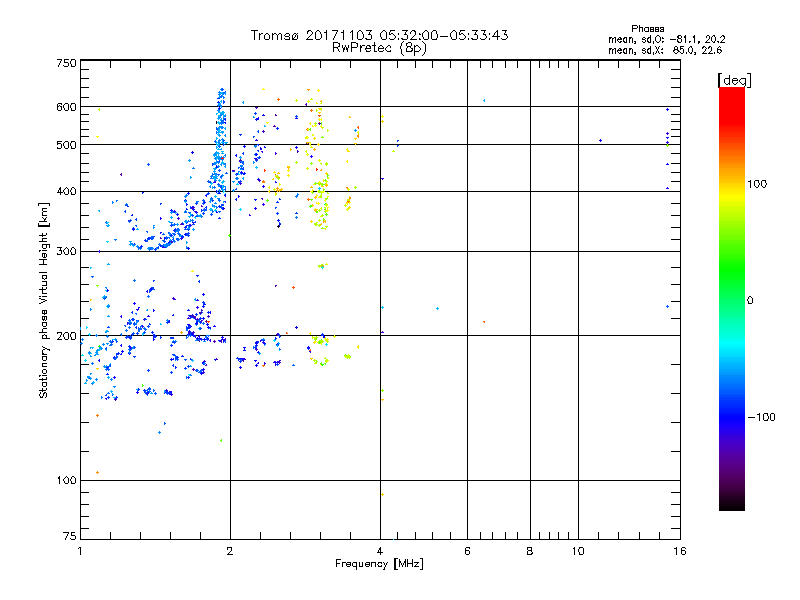Click the Frequency [MHz] axis title
This screenshot has width=800, height=600.
(x=379, y=564)
